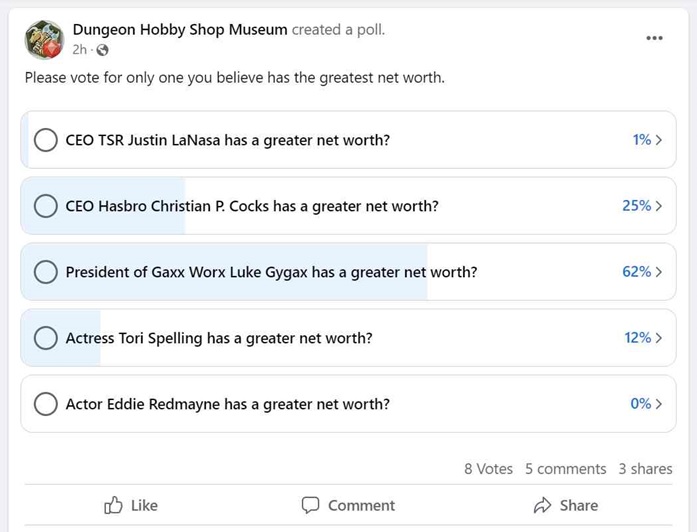Open the 3 shares list
Image resolution: width=697 pixels, height=532 pixels.
coord(645,469)
